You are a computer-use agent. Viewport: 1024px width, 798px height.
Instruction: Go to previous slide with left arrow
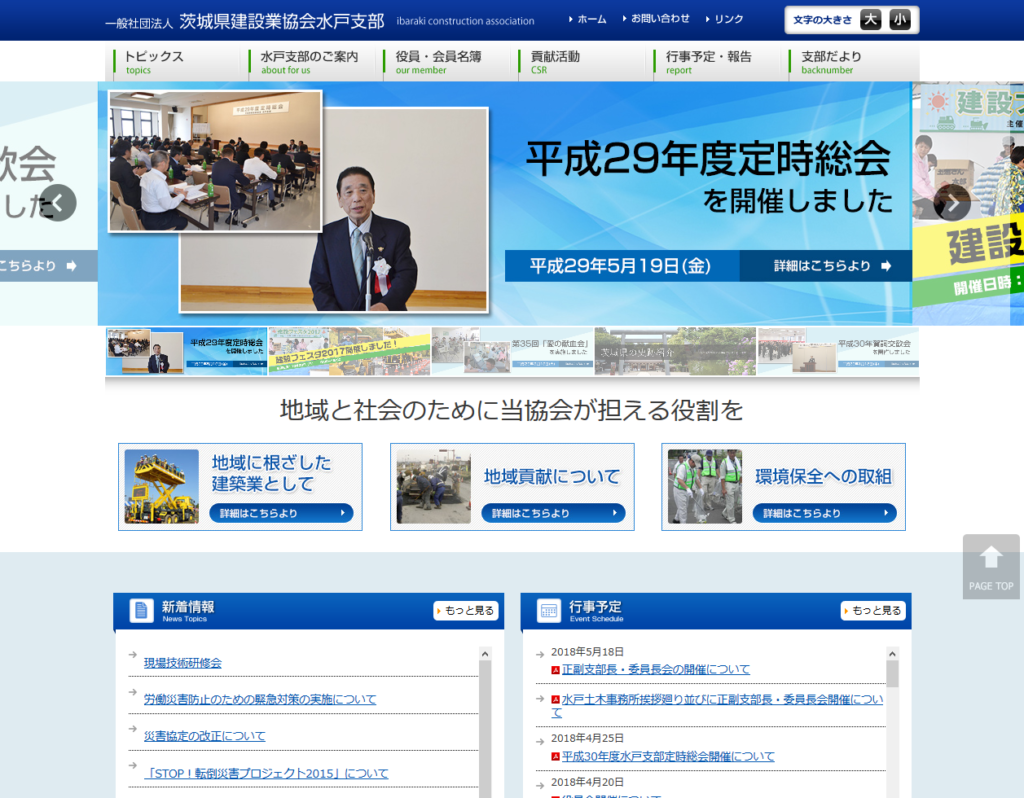click(x=58, y=203)
